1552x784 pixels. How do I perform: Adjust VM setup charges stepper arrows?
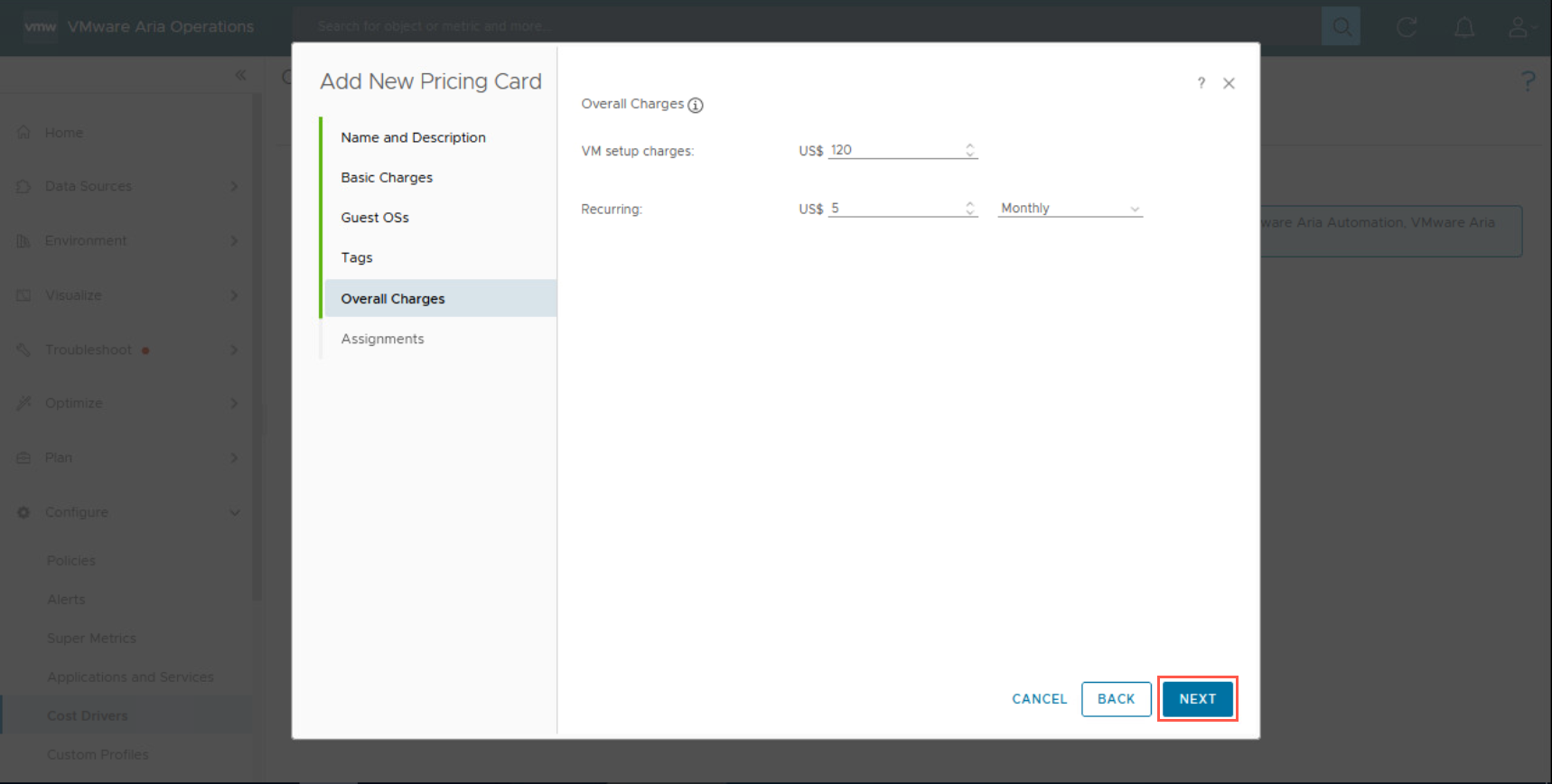pyautogui.click(x=969, y=150)
